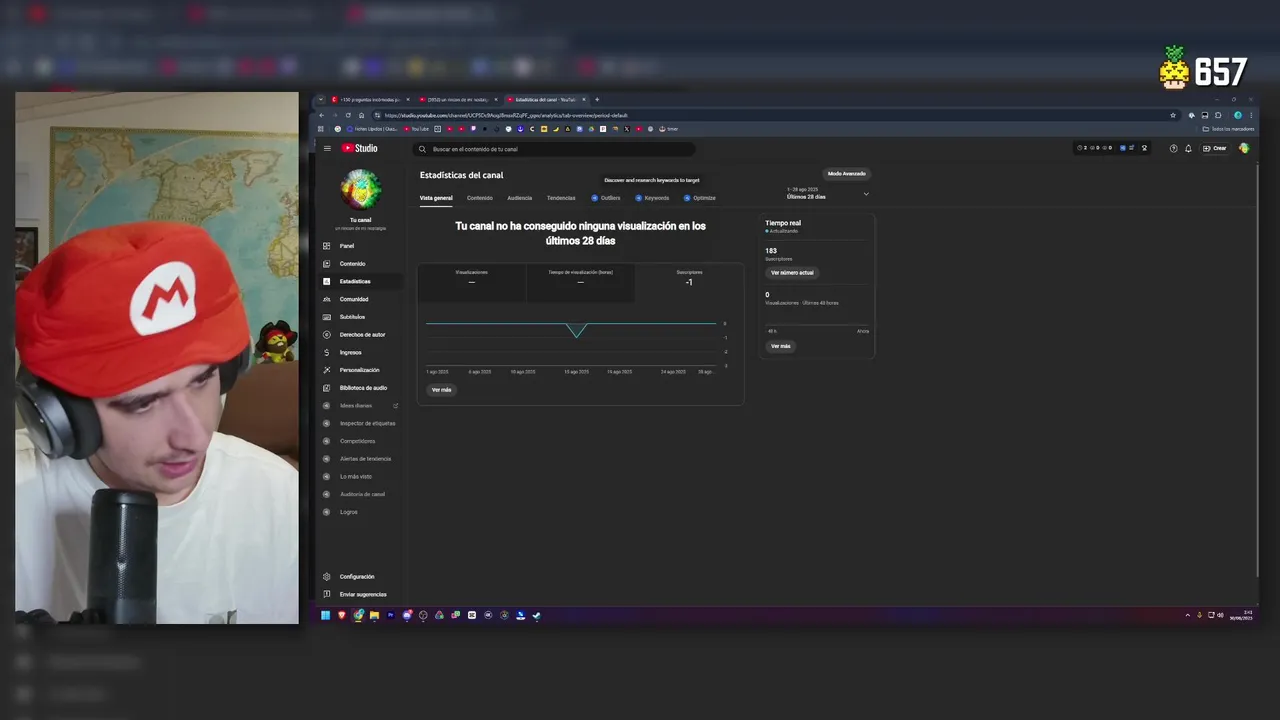
Task: Click the Crear button
Action: pyautogui.click(x=1215, y=148)
